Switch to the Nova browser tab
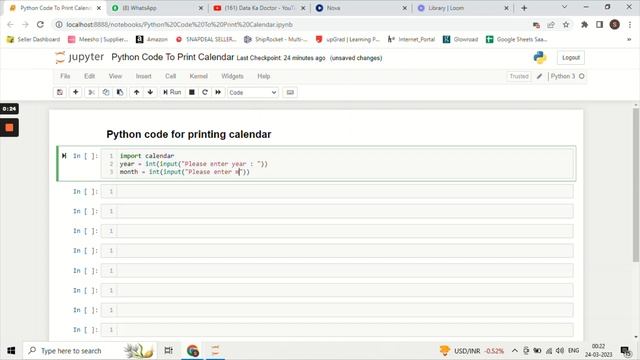 [361, 8]
